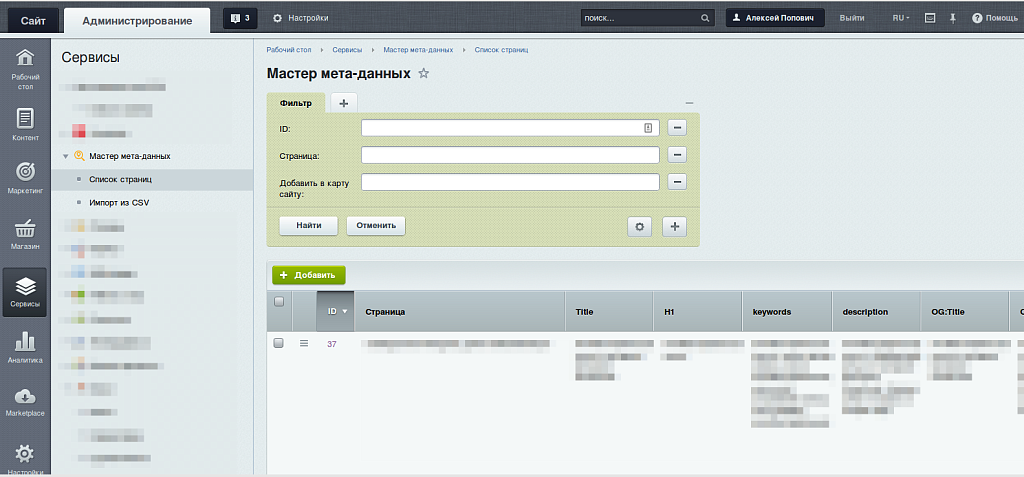Open filter settings gear button

point(639,226)
